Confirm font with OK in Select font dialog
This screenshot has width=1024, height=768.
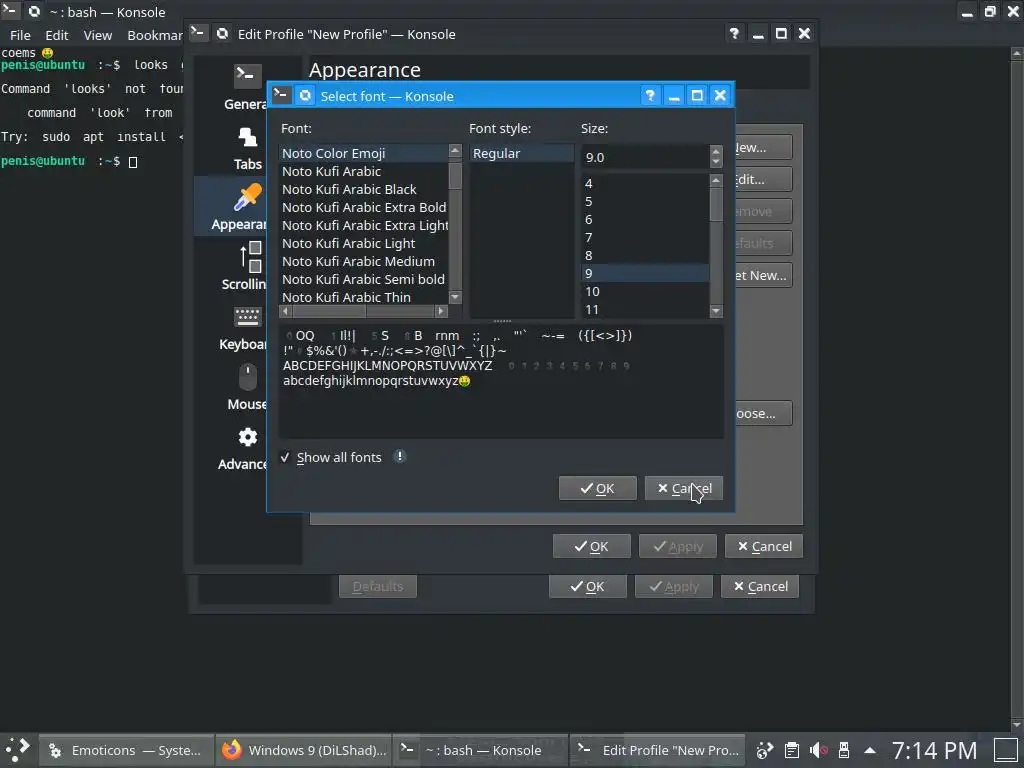pos(598,488)
